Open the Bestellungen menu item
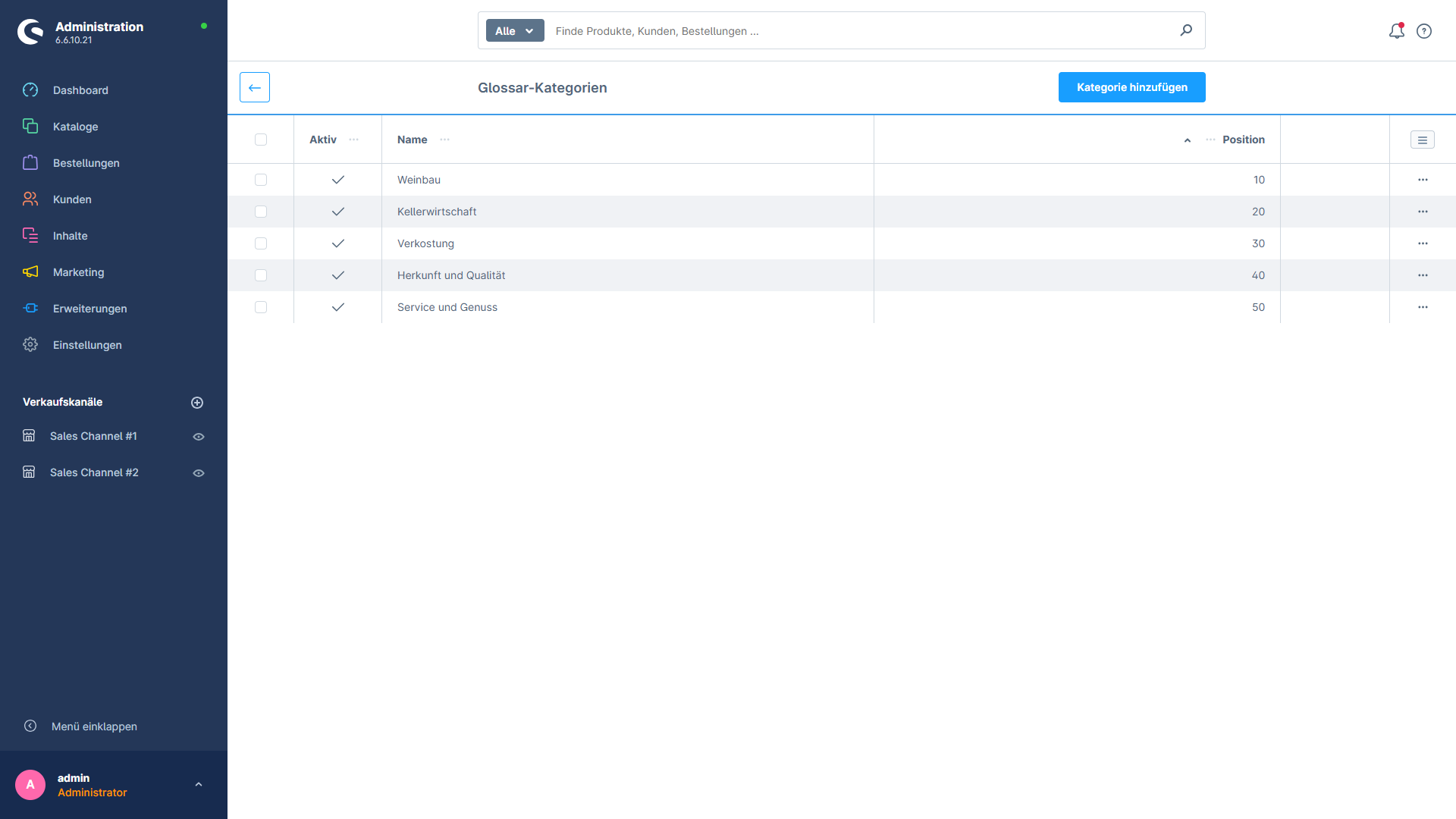 point(86,163)
